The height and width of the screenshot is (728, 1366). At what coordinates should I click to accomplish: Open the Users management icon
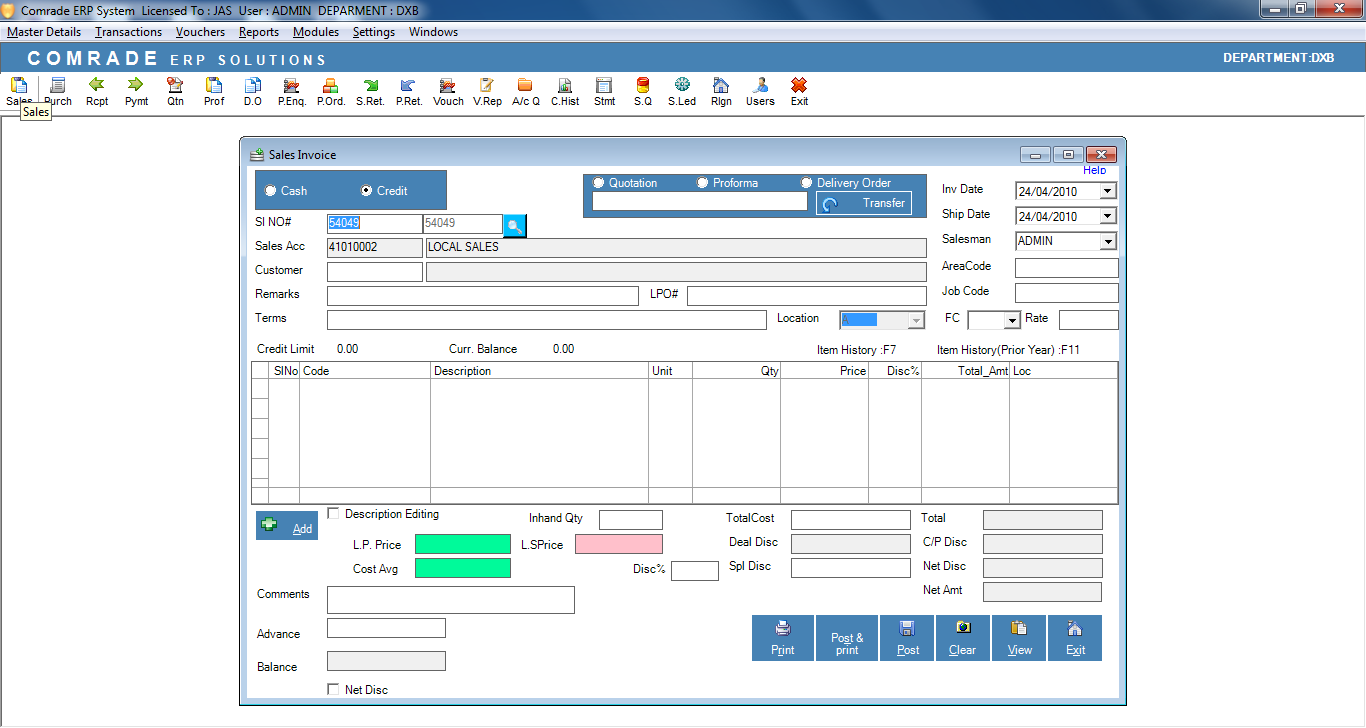(759, 92)
